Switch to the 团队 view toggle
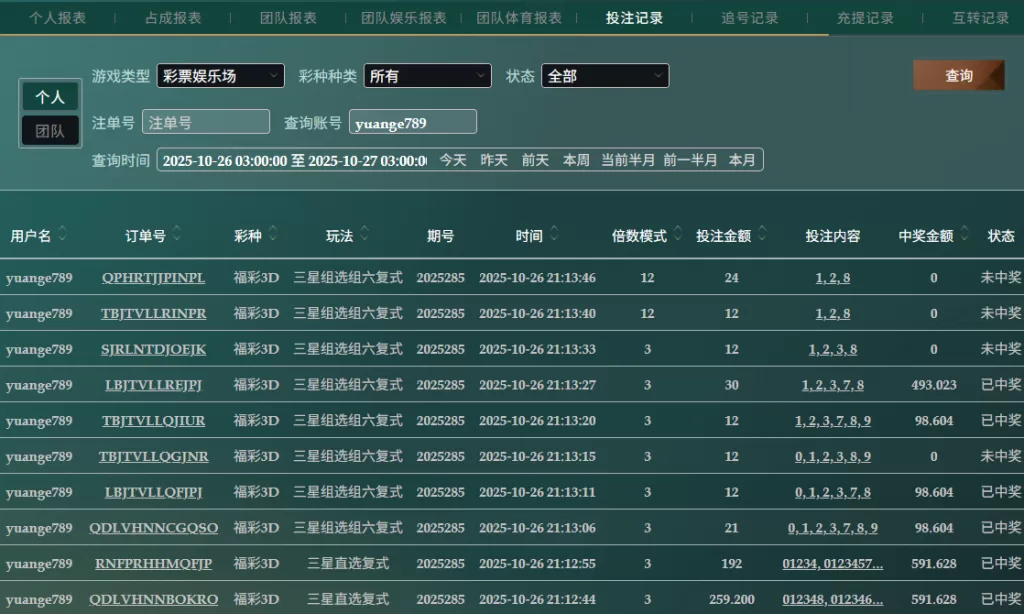This screenshot has height=614, width=1024. (50, 130)
